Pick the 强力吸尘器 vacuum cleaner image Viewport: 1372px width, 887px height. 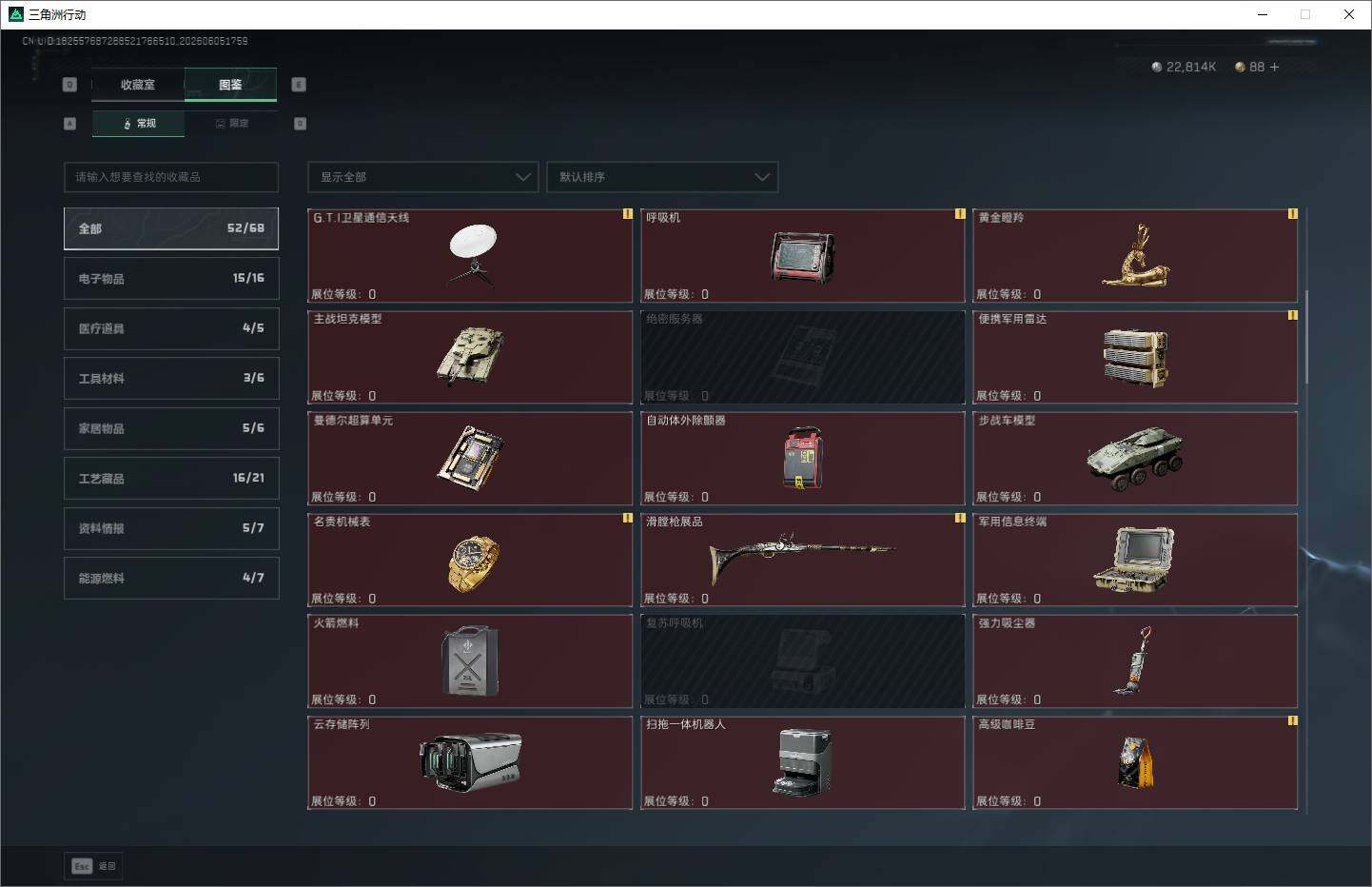click(x=1133, y=660)
